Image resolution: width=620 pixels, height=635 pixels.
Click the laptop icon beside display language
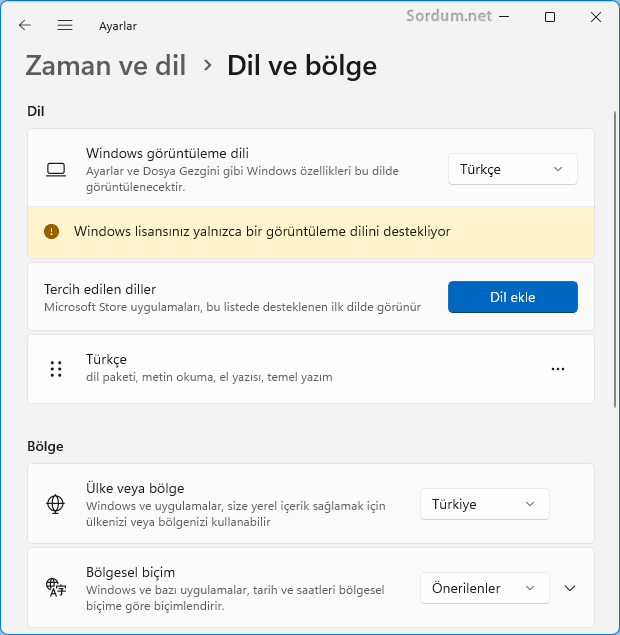pyautogui.click(x=56, y=170)
